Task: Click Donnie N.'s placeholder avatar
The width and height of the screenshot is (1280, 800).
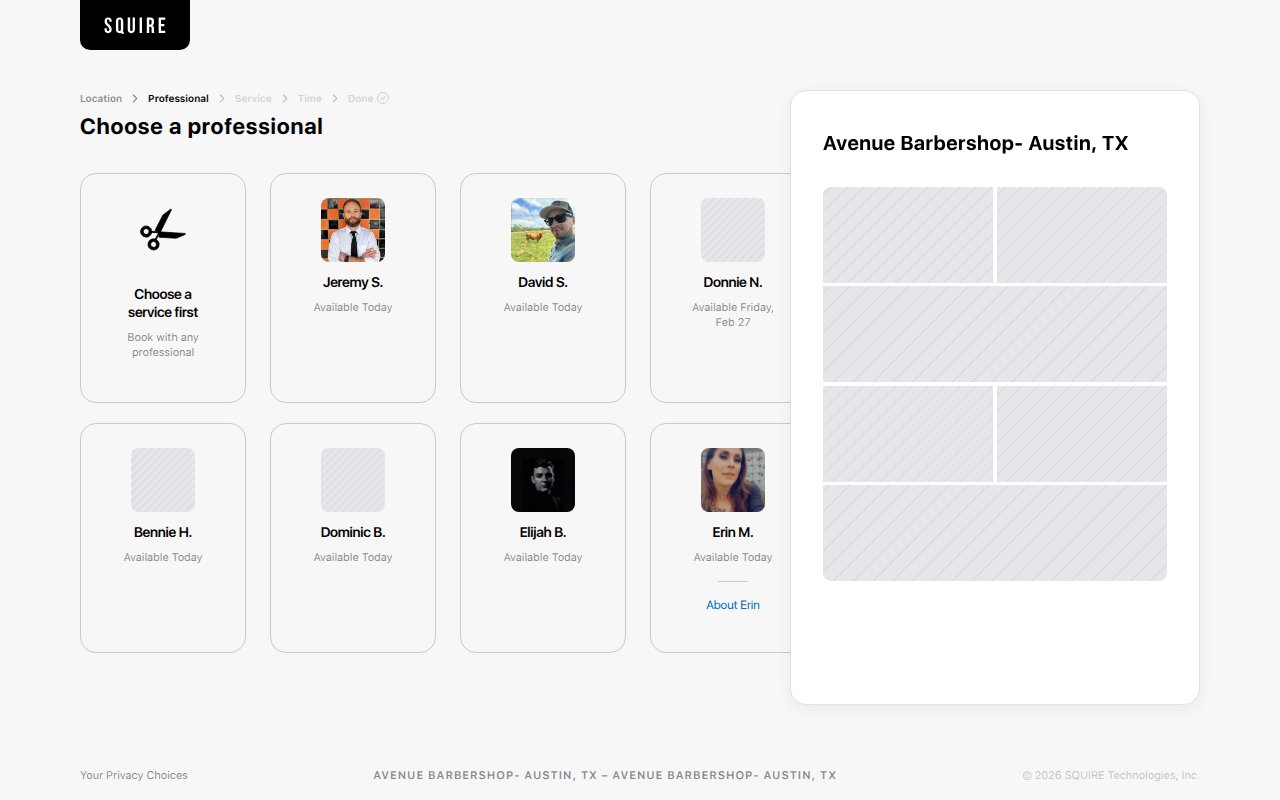Action: (x=733, y=230)
